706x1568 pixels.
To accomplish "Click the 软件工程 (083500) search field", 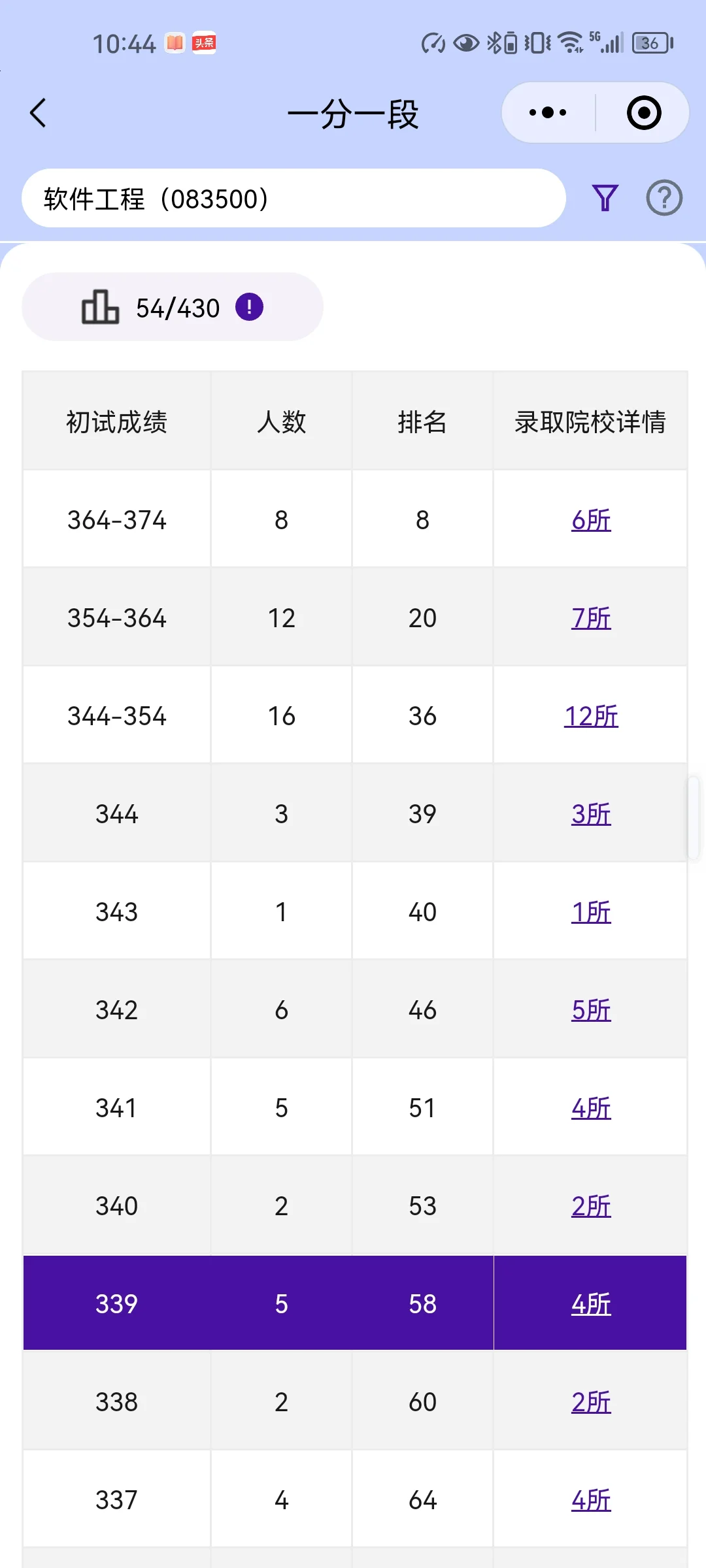I will [294, 199].
